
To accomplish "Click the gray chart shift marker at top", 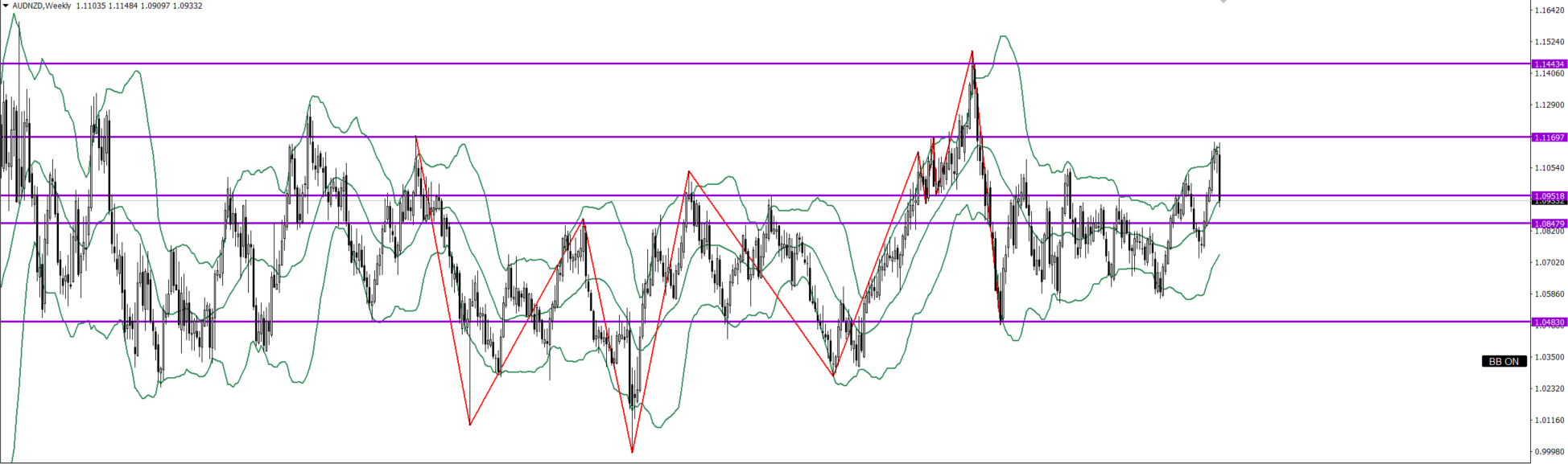I will (1223, 2).
